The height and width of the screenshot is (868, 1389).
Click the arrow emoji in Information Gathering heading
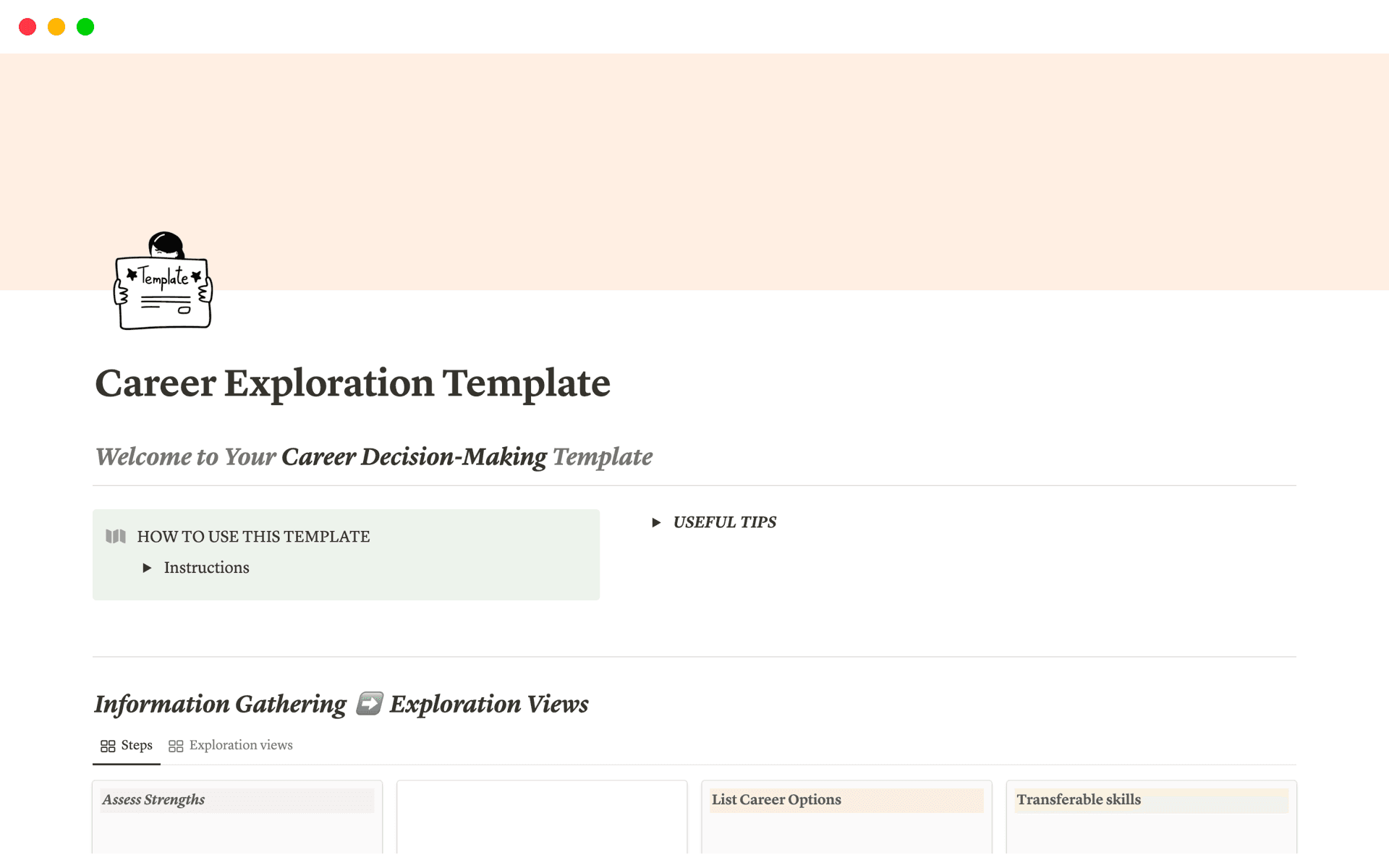(369, 703)
